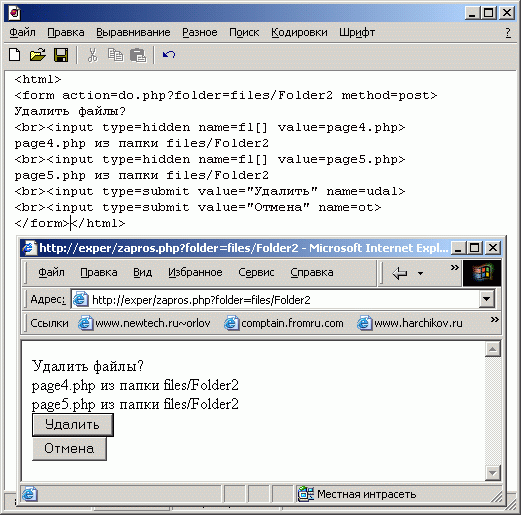Click the Cut scissors icon
The height and width of the screenshot is (515, 521).
pos(92,55)
